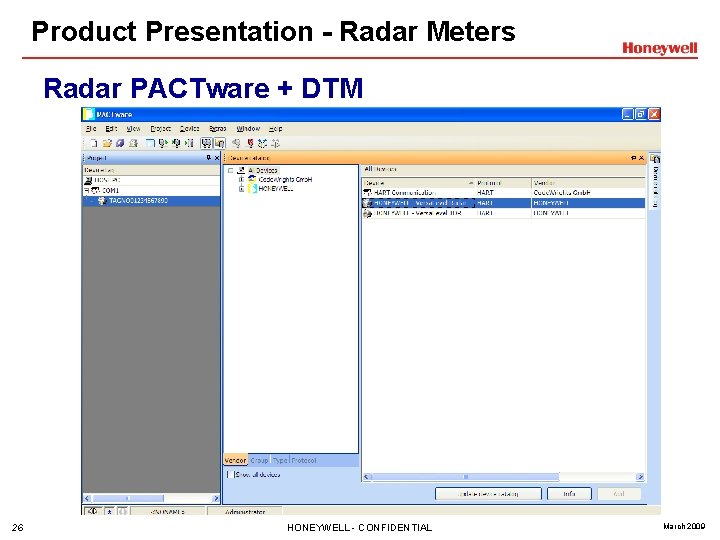720x540 pixels.
Task: Collapse the COM1 tree node
Action: click(86, 190)
